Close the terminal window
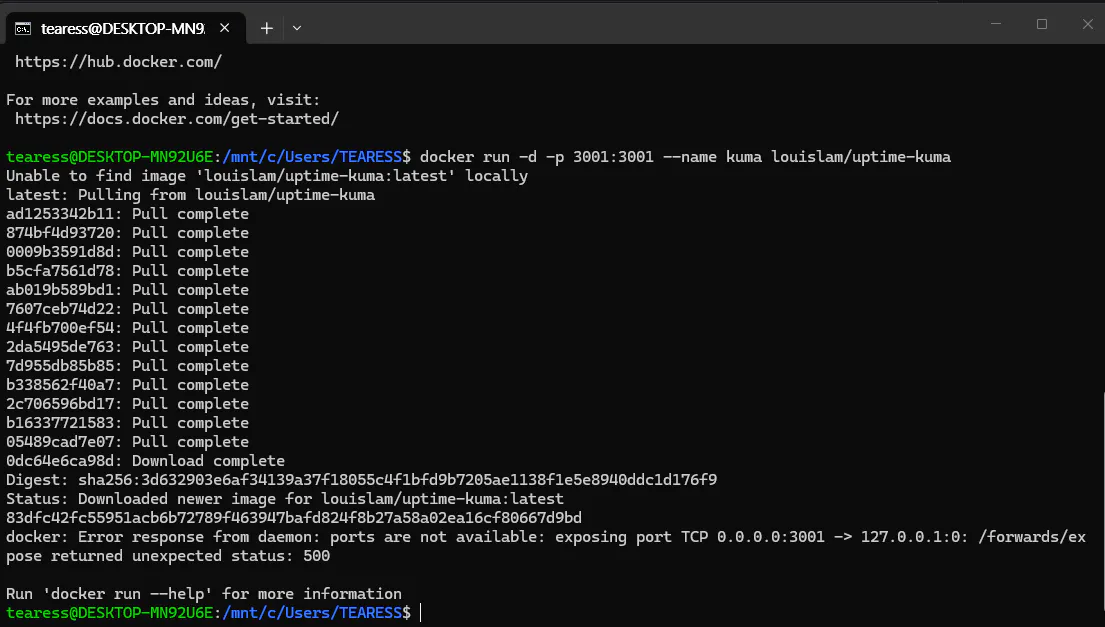The height and width of the screenshot is (627, 1105). (x=1086, y=24)
